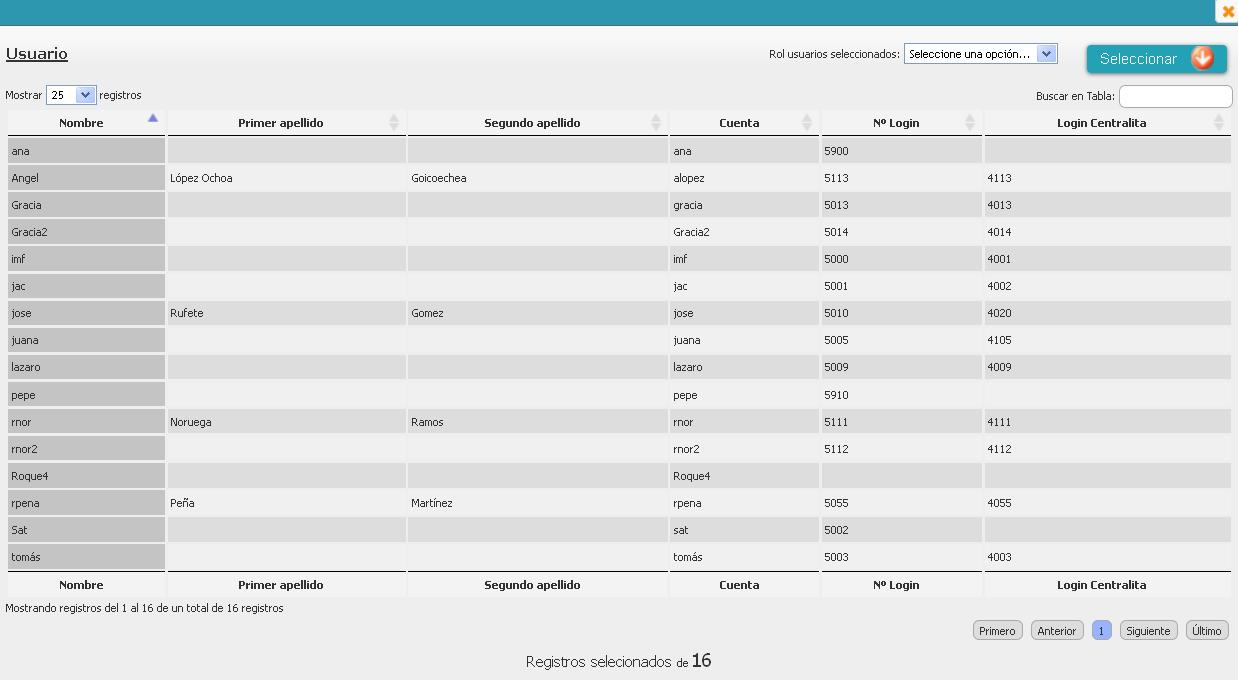This screenshot has width=1238, height=680.
Task: Select the rpena name cell
Action: click(86, 503)
